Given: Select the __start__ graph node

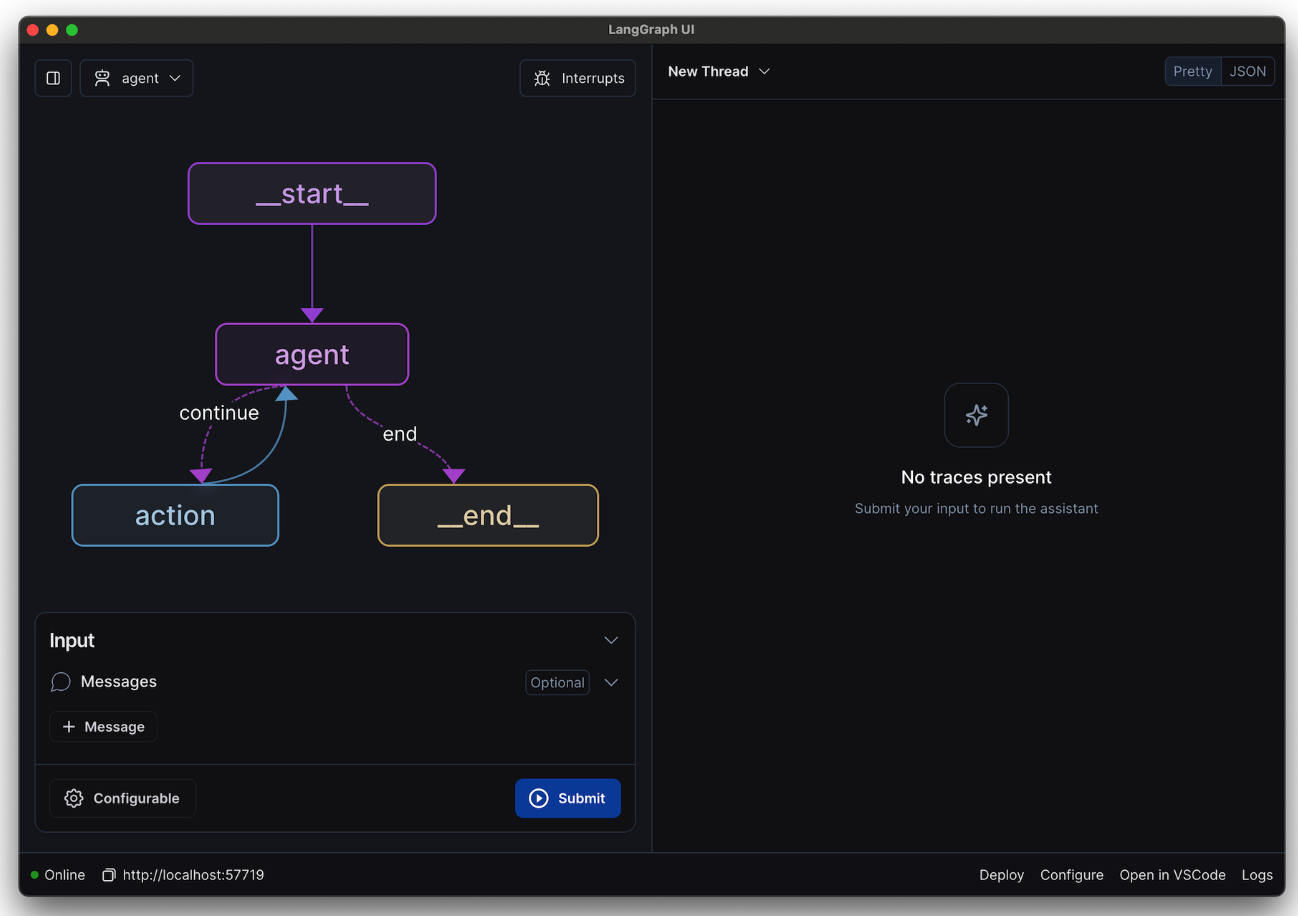Looking at the screenshot, I should (312, 193).
